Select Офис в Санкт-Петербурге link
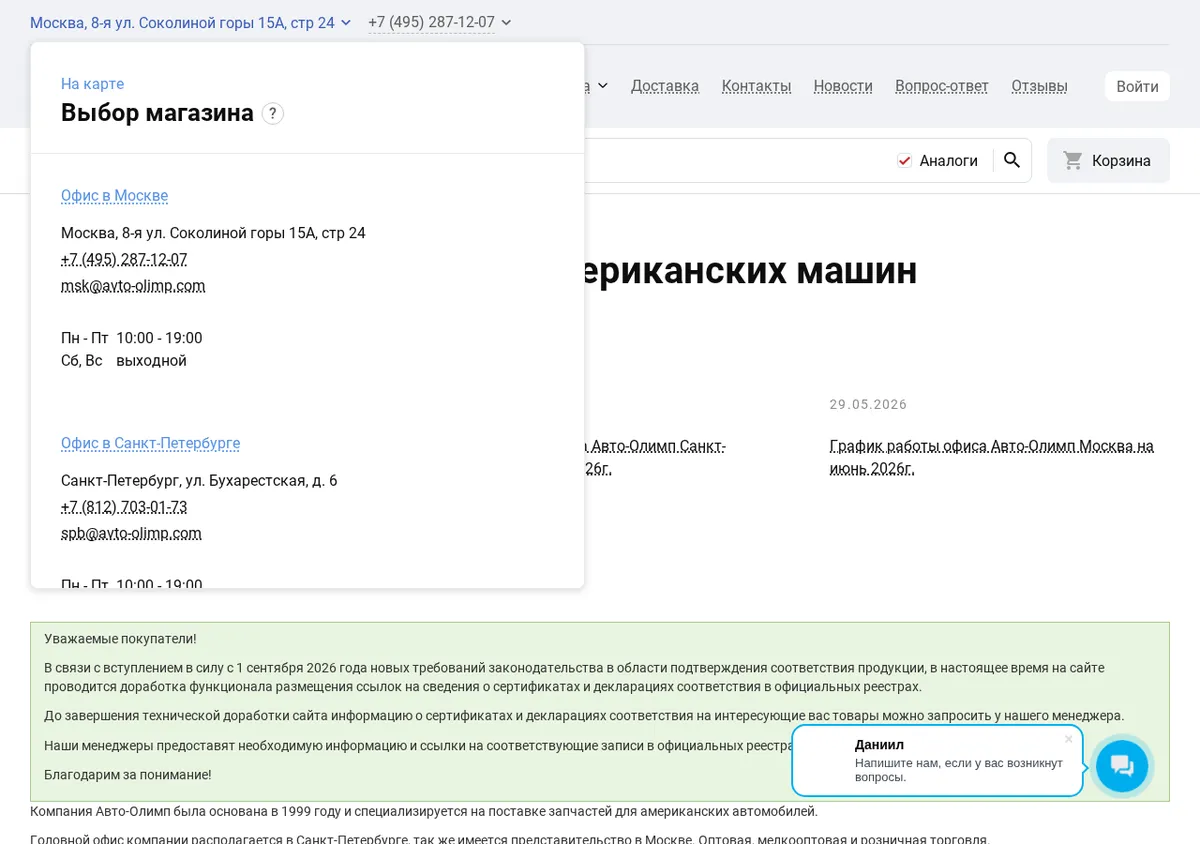 (150, 443)
